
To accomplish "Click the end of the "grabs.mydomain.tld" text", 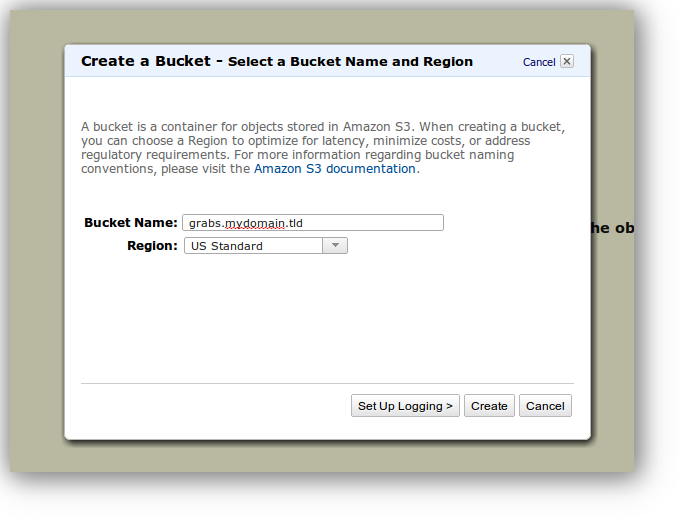I will pyautogui.click(x=303, y=223).
